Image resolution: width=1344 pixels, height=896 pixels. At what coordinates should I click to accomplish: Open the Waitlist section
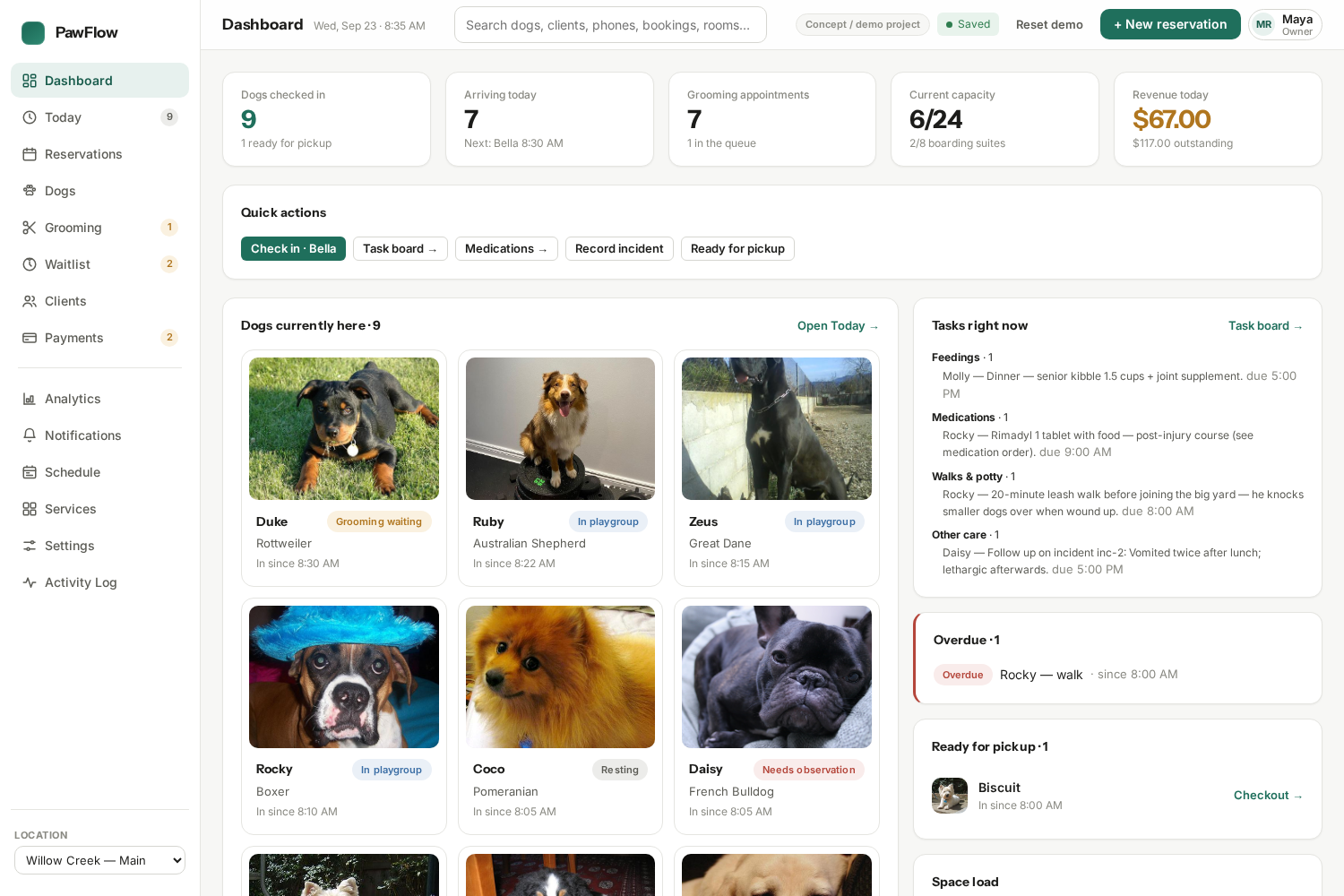(99, 264)
